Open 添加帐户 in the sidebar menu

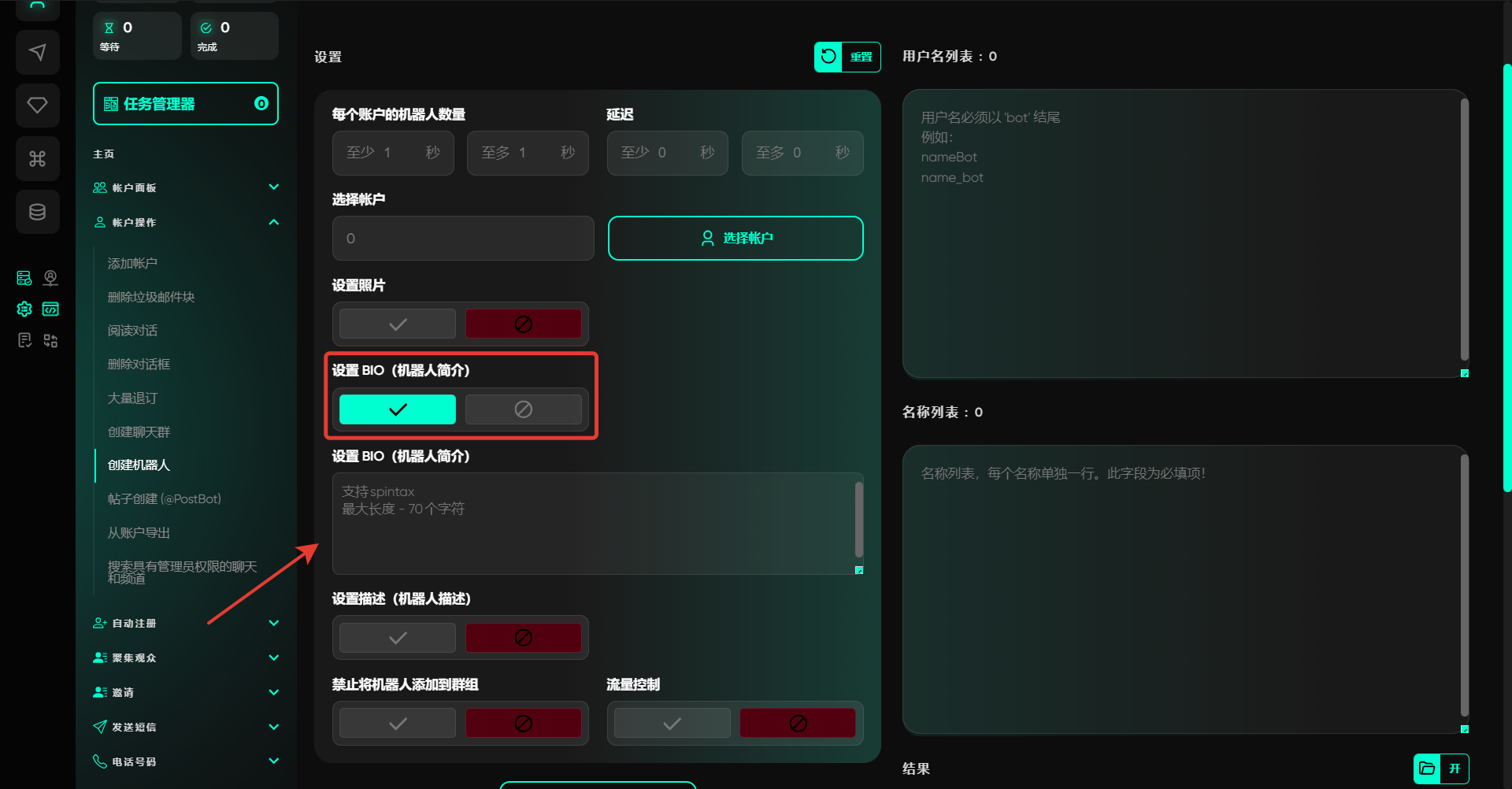[x=132, y=263]
